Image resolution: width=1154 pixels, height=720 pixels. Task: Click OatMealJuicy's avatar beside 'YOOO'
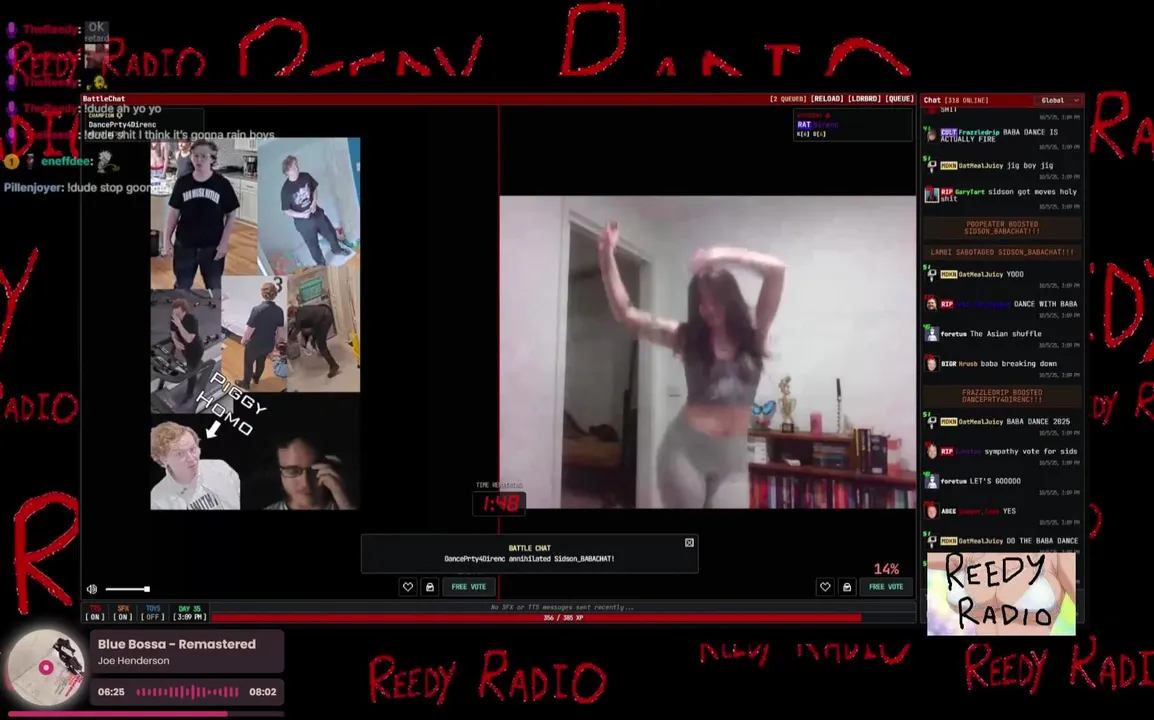click(x=932, y=275)
